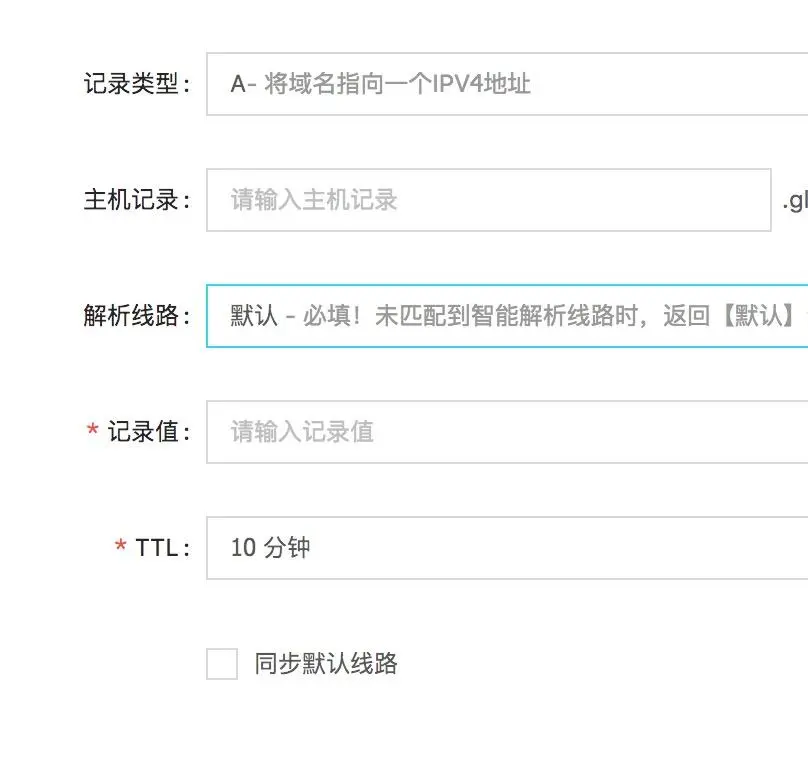Select the 'A- 将域名指向一个IPV4地址' value
Image resolution: width=808 pixels, height=764 pixels.
(380, 84)
